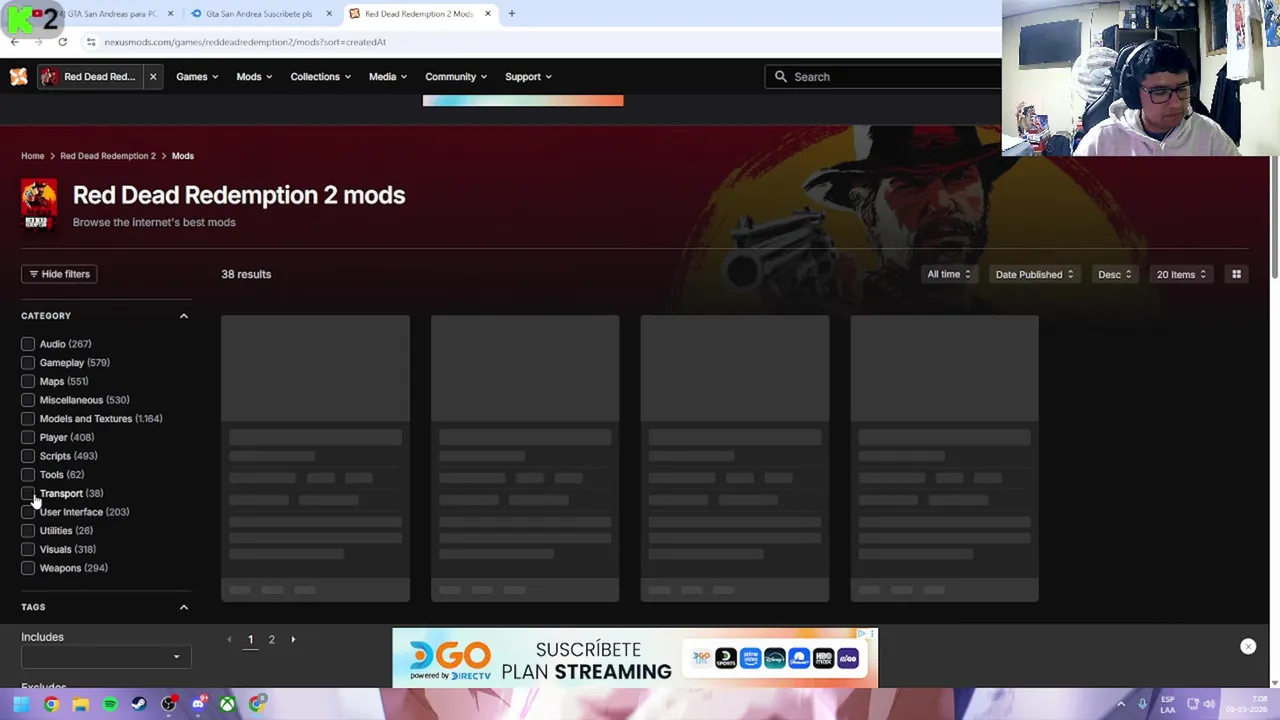Check the User Interface category filter
Viewport: 1280px width, 720px height.
coord(28,512)
